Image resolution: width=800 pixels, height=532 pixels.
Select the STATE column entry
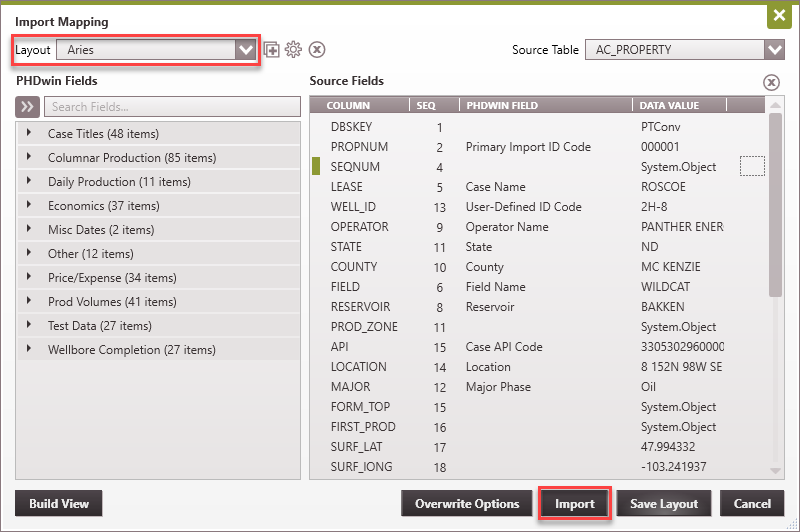[x=346, y=247]
